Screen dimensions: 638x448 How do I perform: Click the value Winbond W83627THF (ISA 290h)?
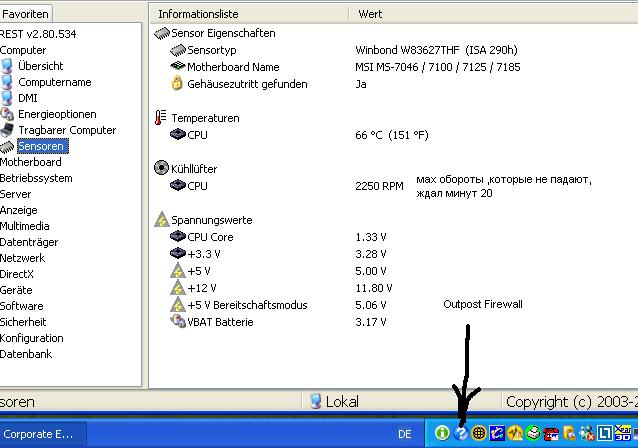(x=436, y=50)
